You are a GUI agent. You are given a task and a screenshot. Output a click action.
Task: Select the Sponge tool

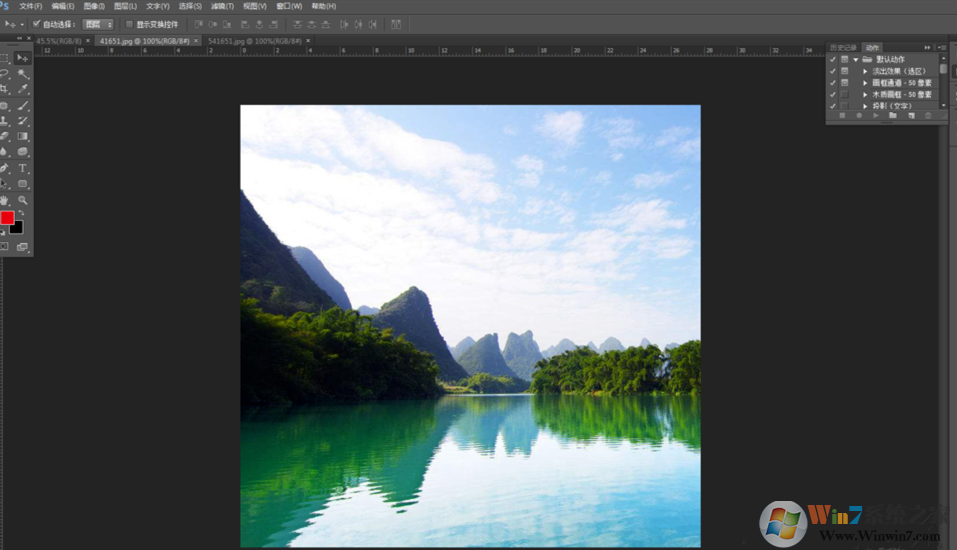click(23, 151)
